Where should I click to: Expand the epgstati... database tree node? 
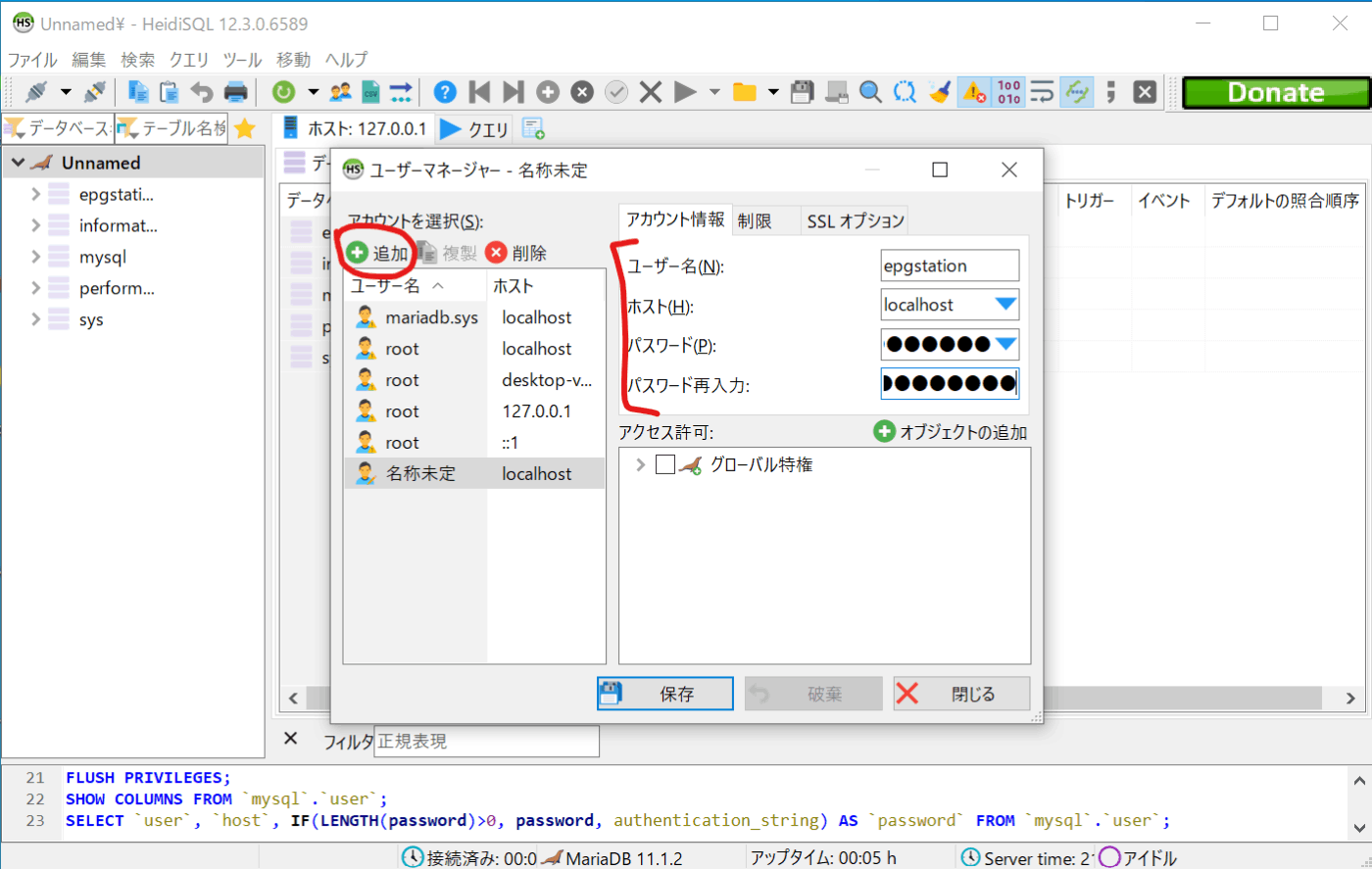pos(35,194)
